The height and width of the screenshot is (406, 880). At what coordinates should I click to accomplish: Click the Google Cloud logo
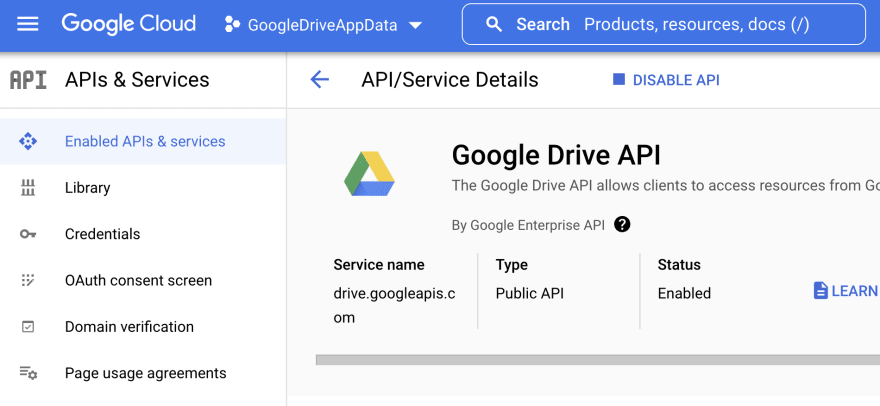(129, 24)
